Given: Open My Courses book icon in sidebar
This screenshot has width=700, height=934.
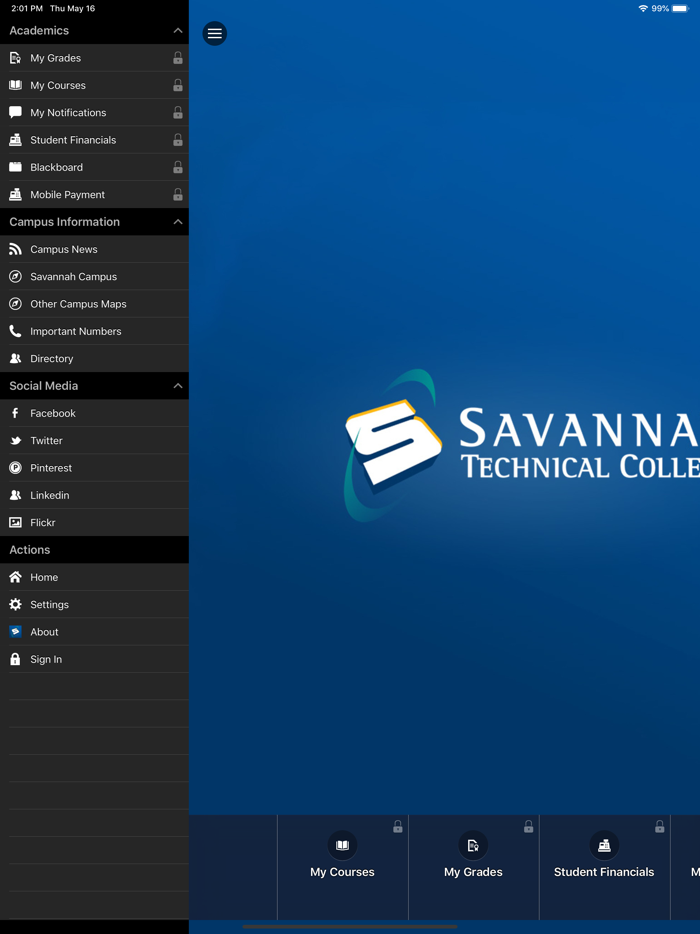Looking at the screenshot, I should (x=15, y=85).
